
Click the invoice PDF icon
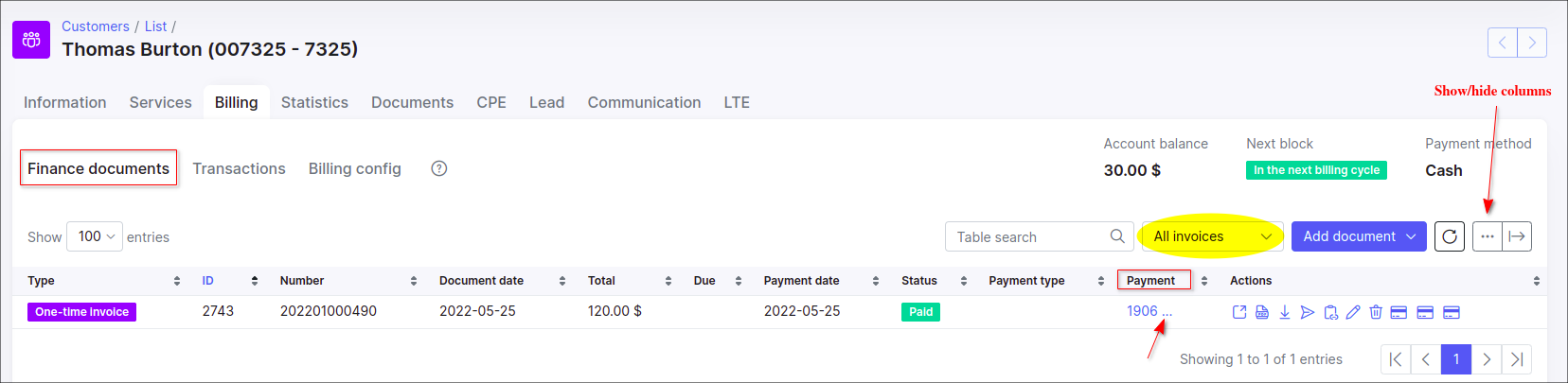pyautogui.click(x=1262, y=312)
